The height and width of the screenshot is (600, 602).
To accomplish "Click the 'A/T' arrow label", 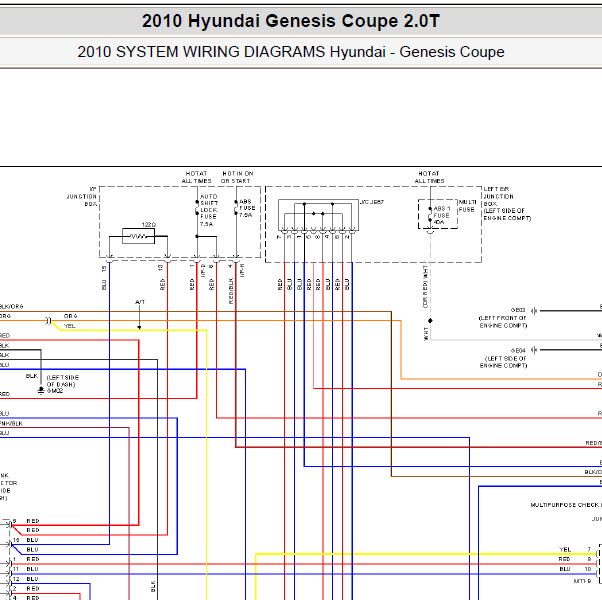I will coord(140,302).
